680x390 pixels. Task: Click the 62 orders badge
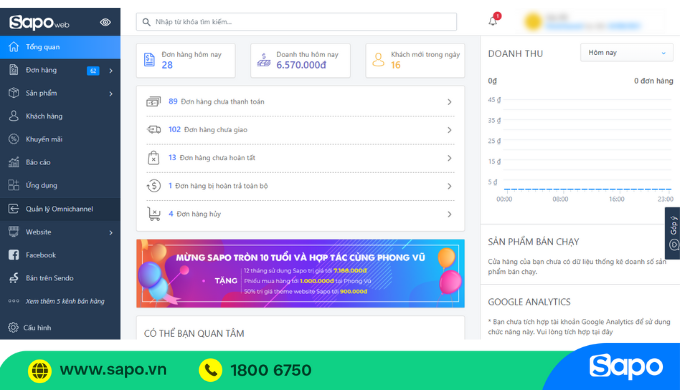coord(93,70)
